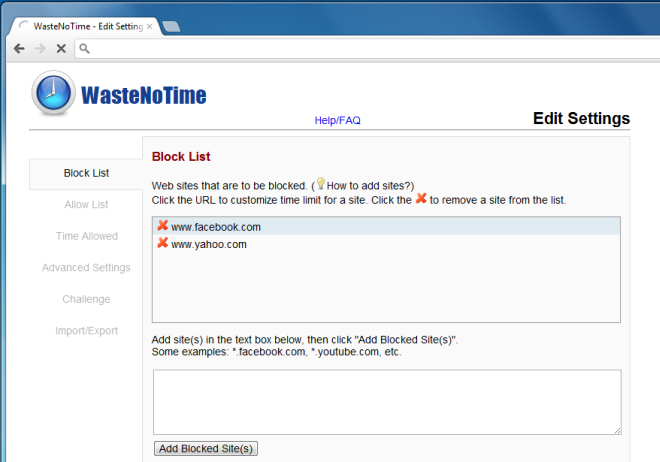Click the WasteNoTime clock logo
660x462 pixels.
53,93
